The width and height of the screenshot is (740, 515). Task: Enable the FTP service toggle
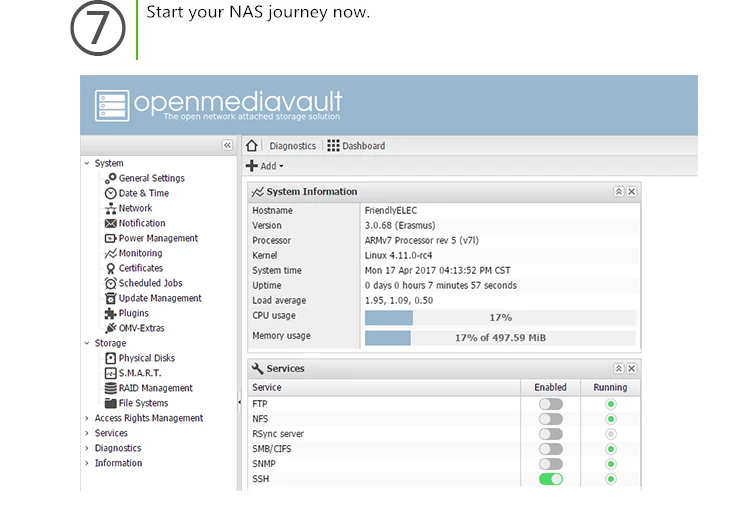pos(551,404)
